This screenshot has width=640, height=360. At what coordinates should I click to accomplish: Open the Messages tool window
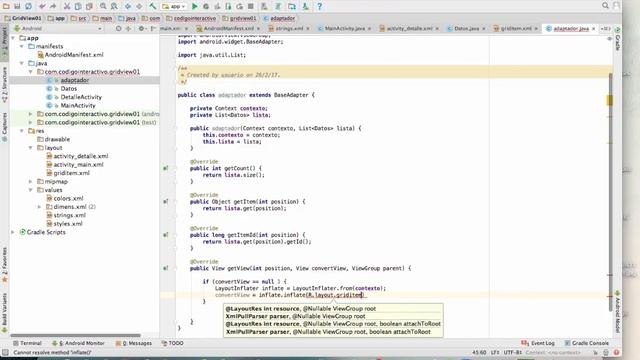(133, 343)
